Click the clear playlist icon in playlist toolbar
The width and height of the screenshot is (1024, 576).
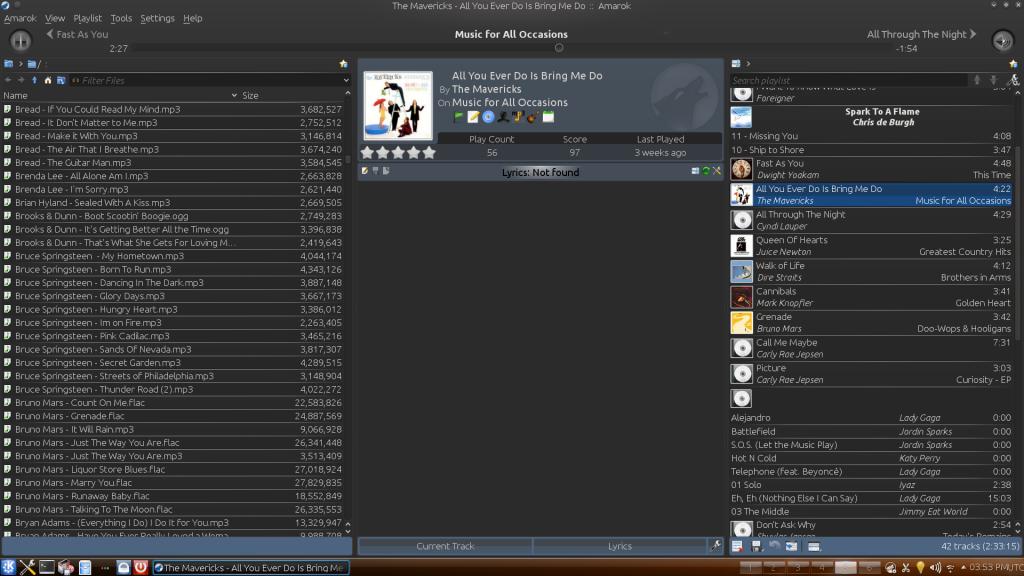coord(736,546)
